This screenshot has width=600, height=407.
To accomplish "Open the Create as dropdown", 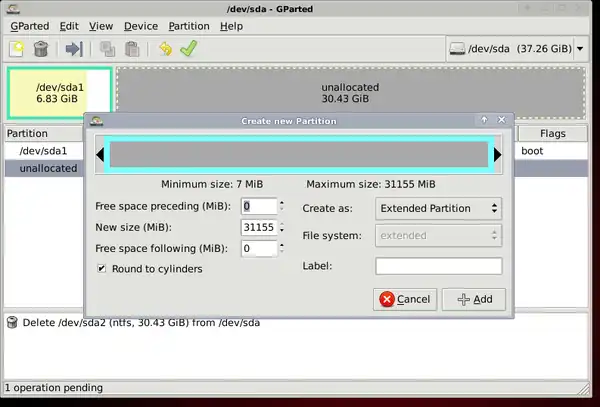I will coord(438,208).
